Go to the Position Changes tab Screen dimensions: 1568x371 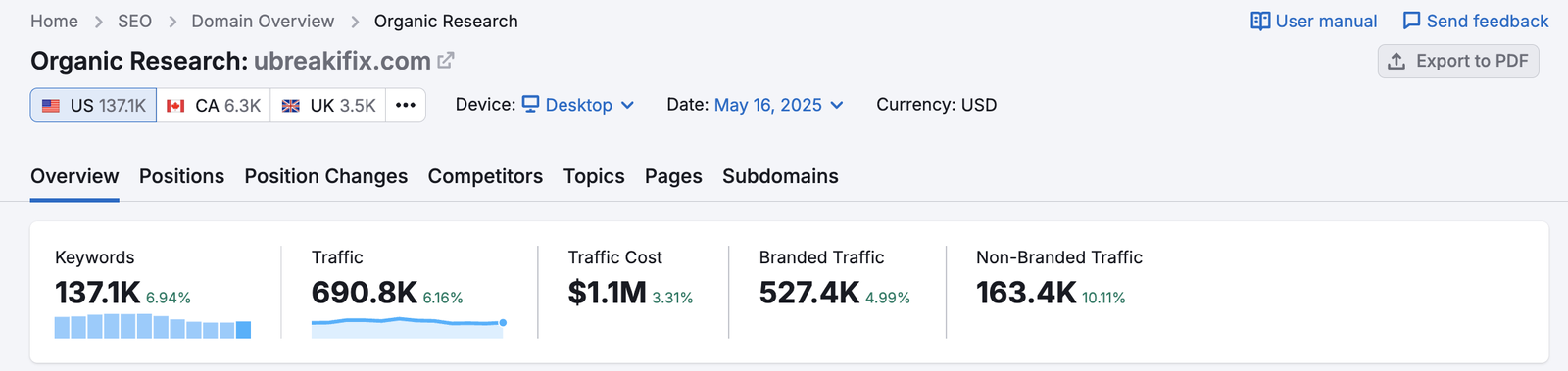[326, 176]
